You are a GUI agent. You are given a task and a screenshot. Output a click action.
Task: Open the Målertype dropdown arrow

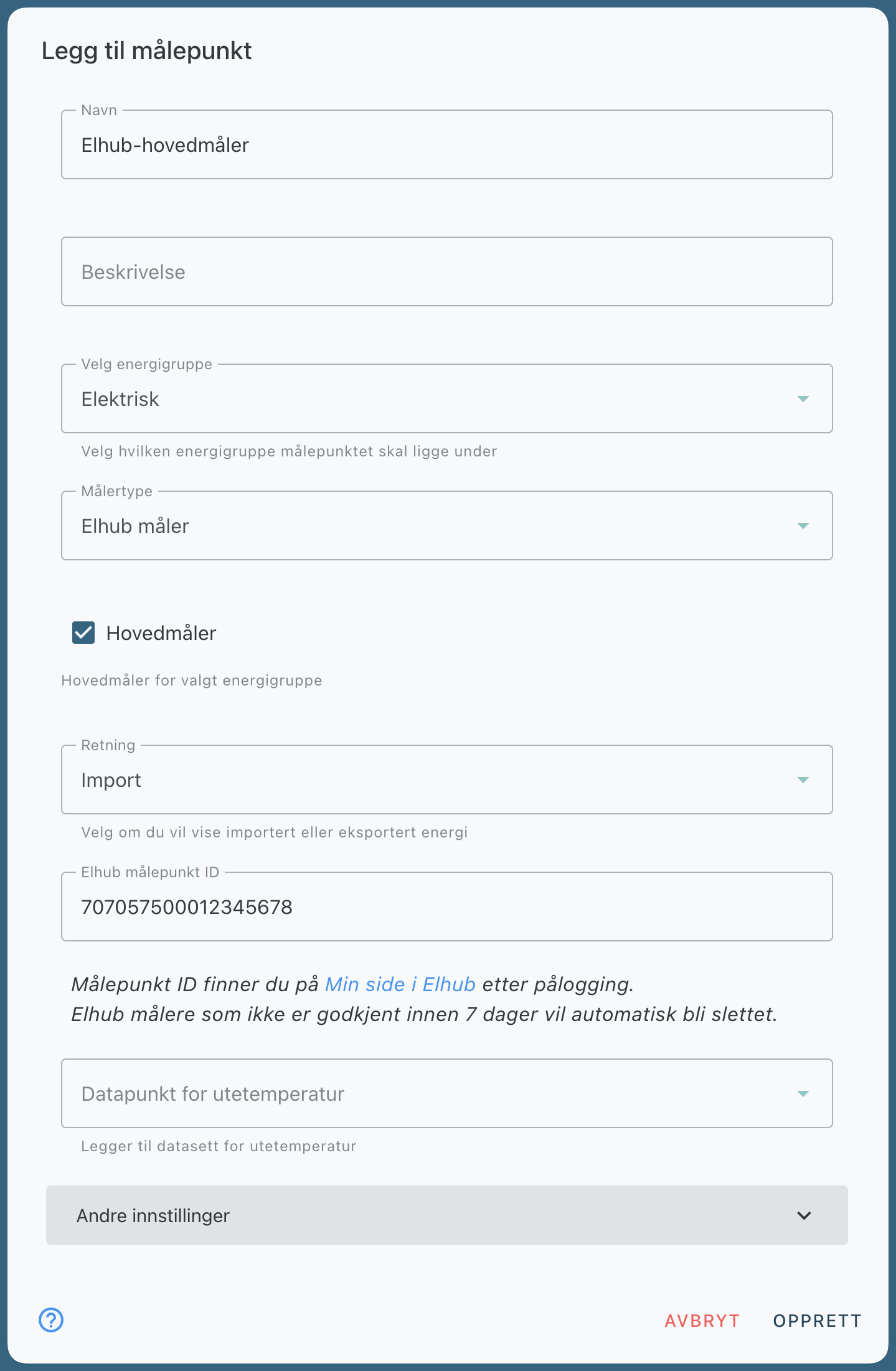click(803, 525)
